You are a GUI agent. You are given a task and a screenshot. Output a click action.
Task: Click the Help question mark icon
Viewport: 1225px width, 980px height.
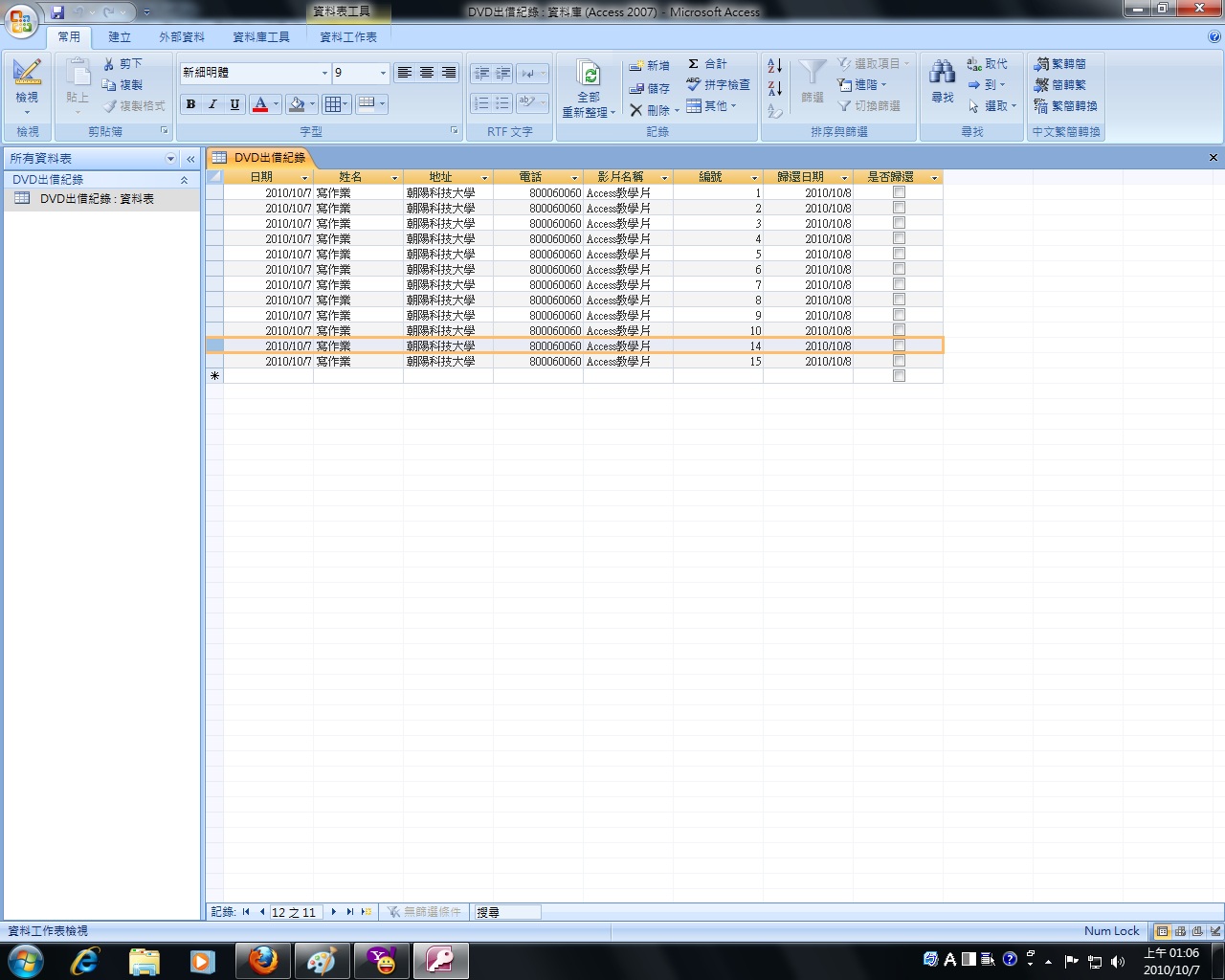pos(1214,36)
